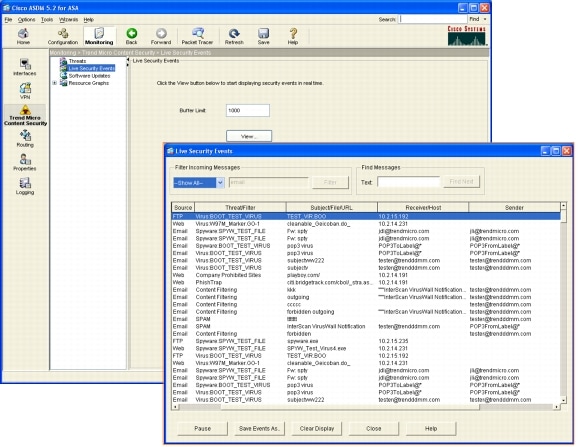
Task: Open the Wizards menu
Action: (x=68, y=20)
